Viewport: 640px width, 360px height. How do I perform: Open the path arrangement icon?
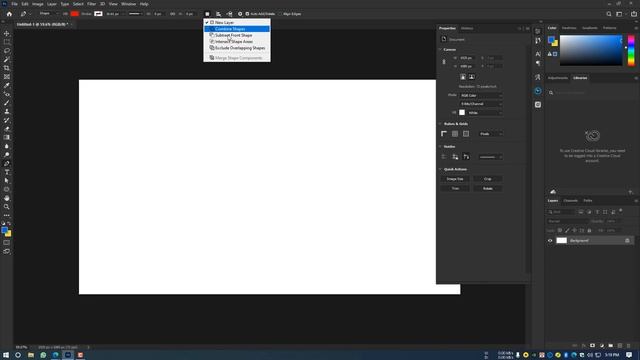coord(229,14)
